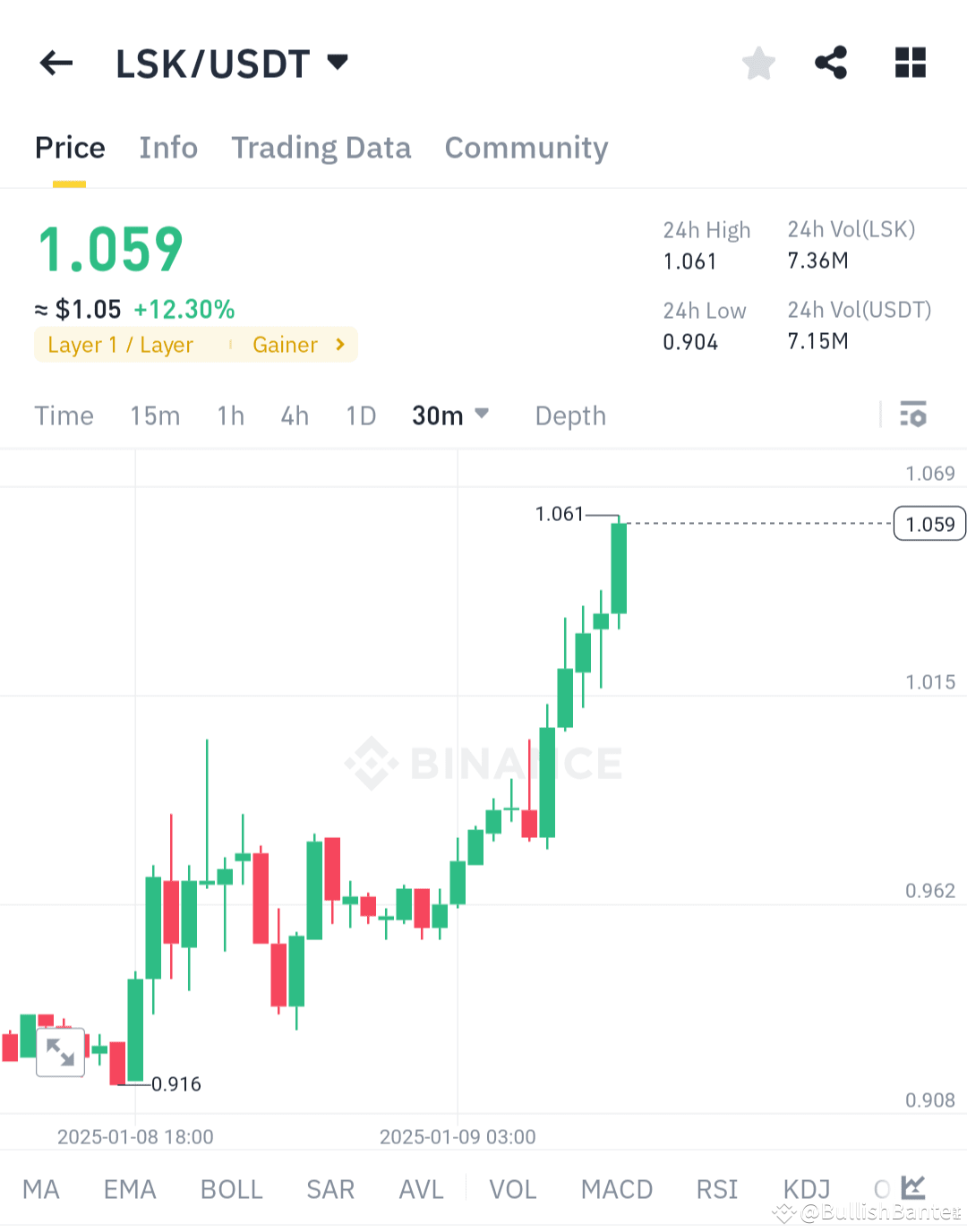Click the 1.059 current price marker
The image size is (967, 1232).
click(x=928, y=524)
